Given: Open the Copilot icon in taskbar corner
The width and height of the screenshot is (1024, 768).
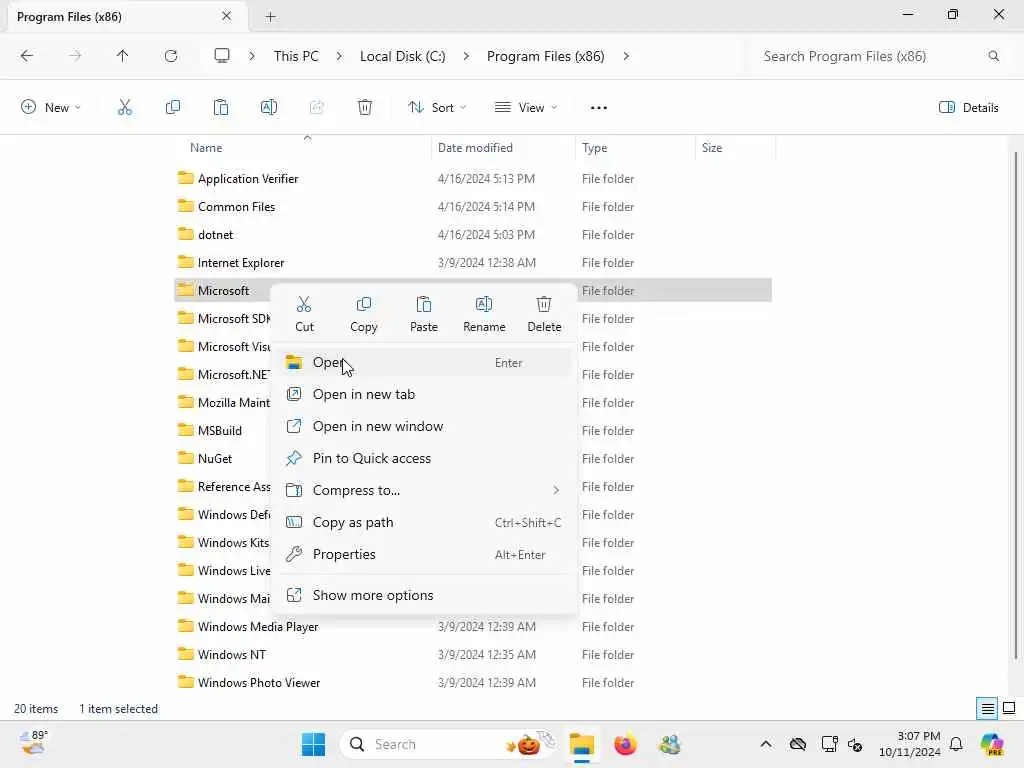Looking at the screenshot, I should [992, 744].
